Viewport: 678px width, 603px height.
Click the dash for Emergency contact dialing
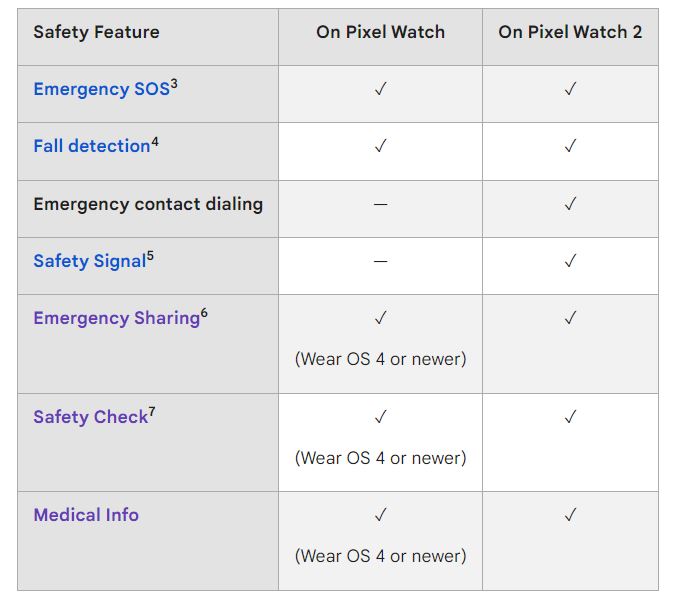(x=381, y=204)
